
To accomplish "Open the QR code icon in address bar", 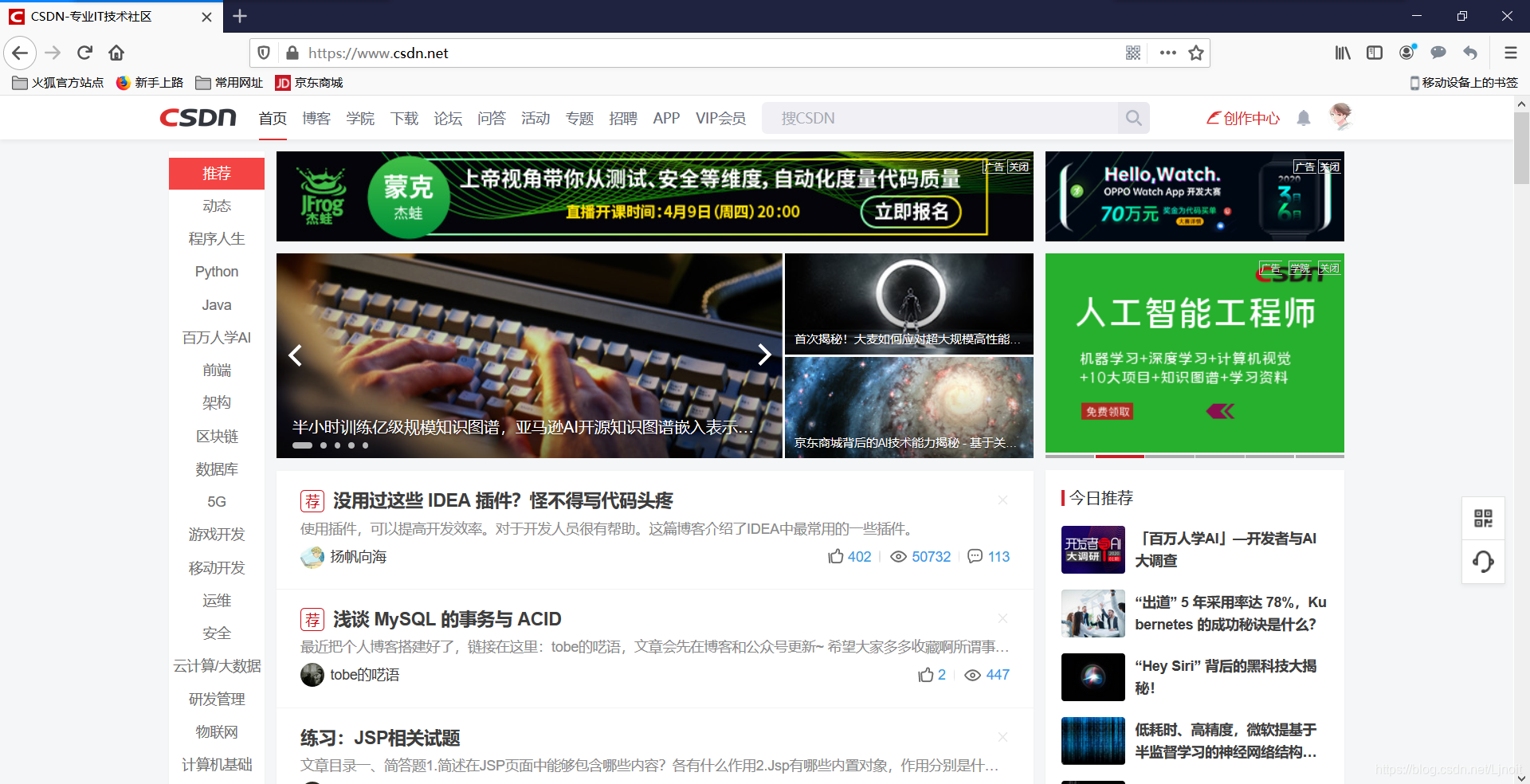I will point(1133,53).
